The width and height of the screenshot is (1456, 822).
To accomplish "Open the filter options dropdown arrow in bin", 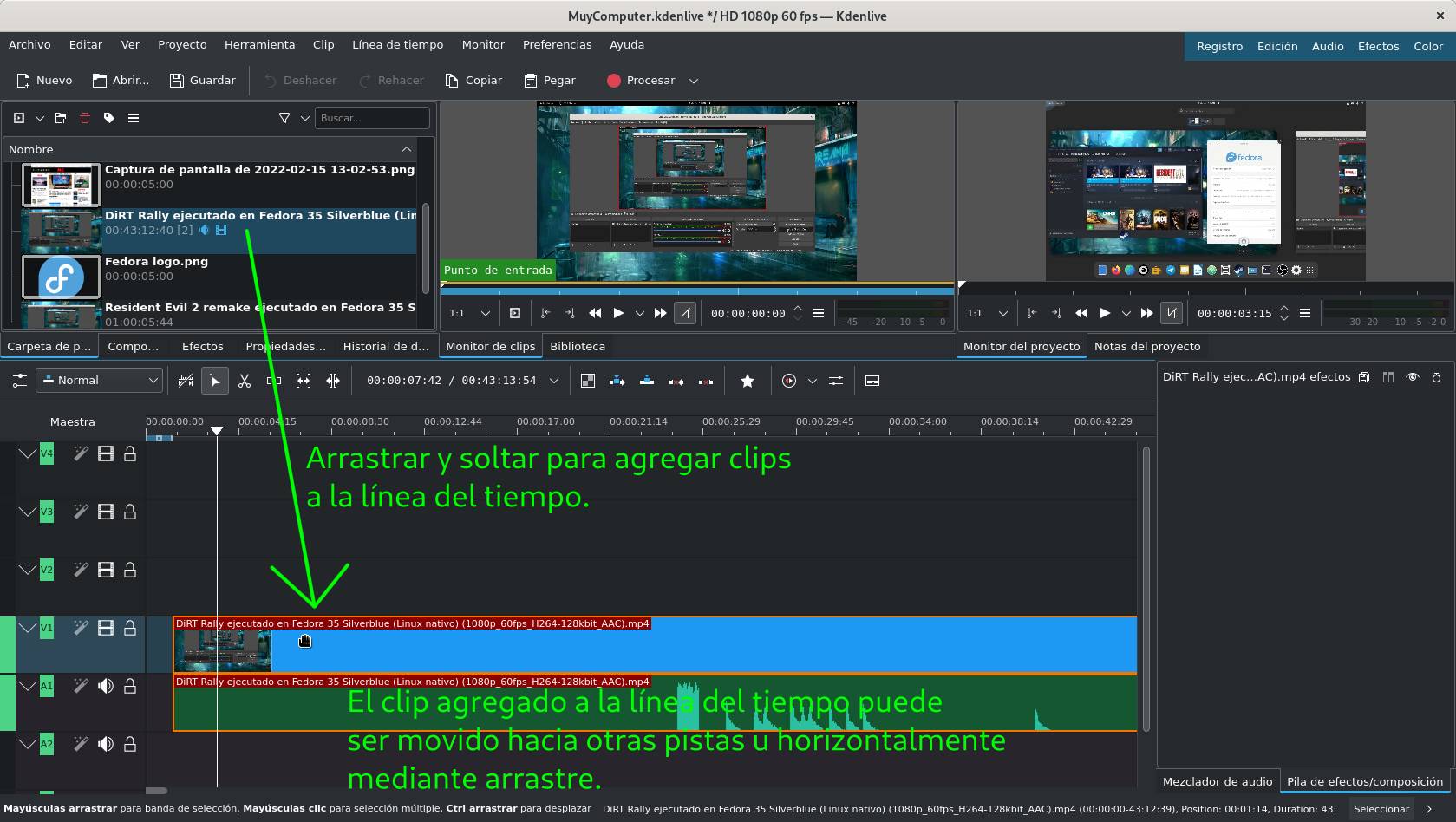I will [304, 118].
